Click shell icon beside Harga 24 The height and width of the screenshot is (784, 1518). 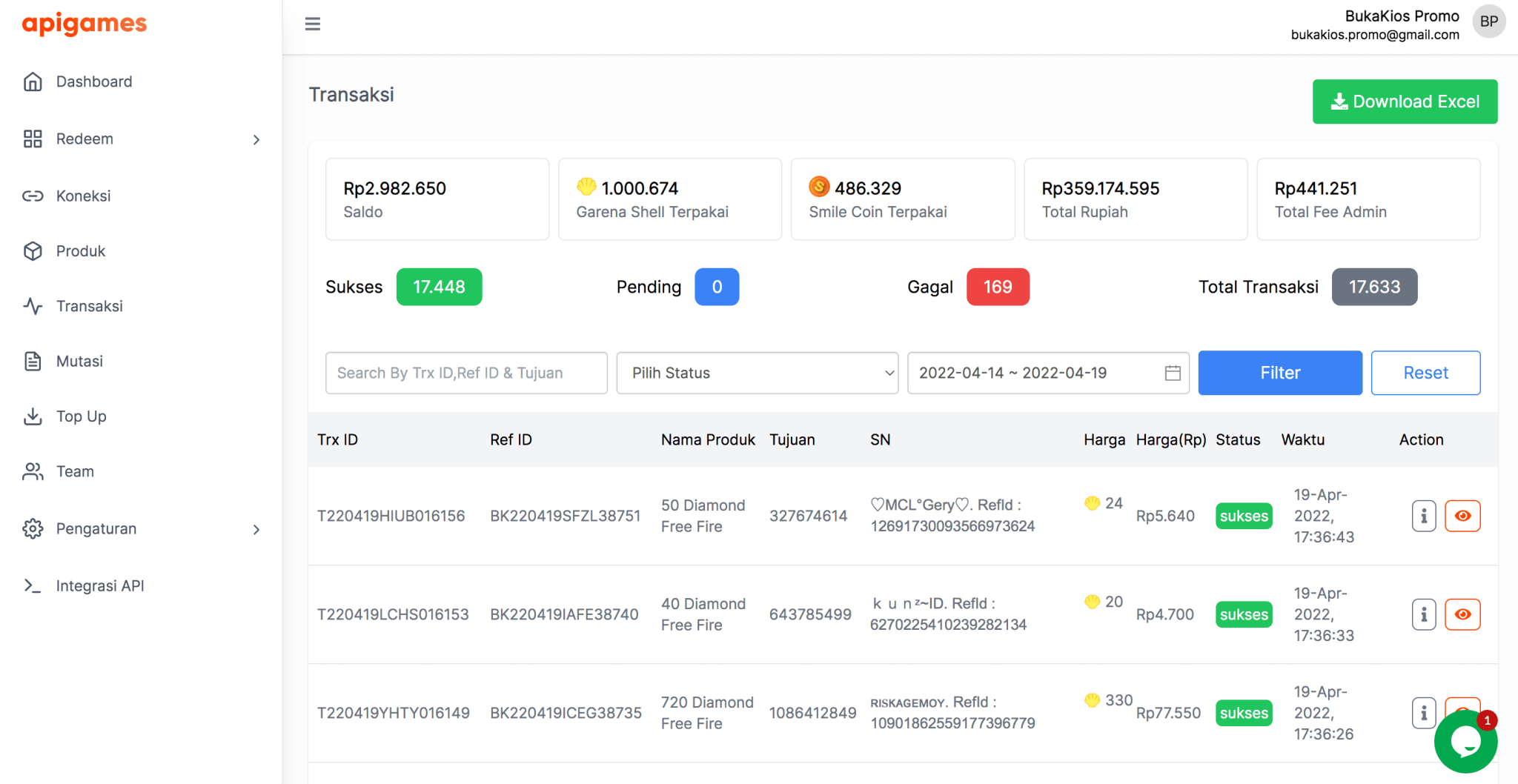tap(1092, 503)
